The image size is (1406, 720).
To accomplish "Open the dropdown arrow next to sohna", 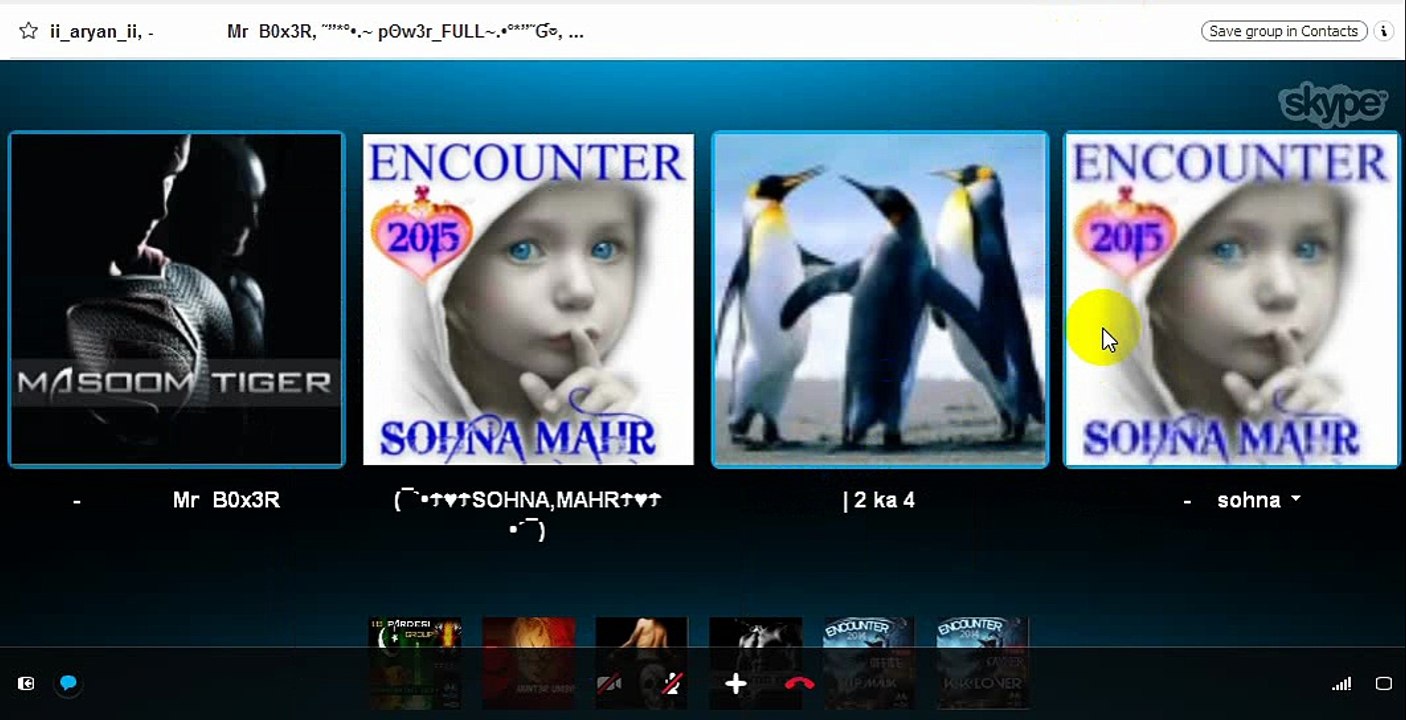I will (1296, 498).
